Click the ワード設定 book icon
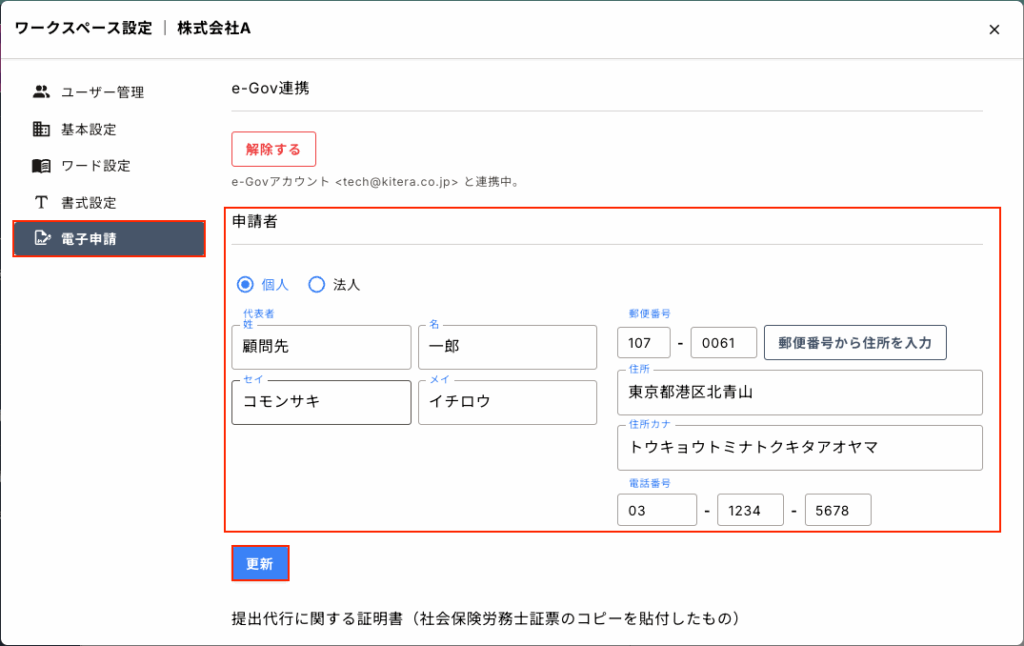1024x646 pixels. click(41, 166)
